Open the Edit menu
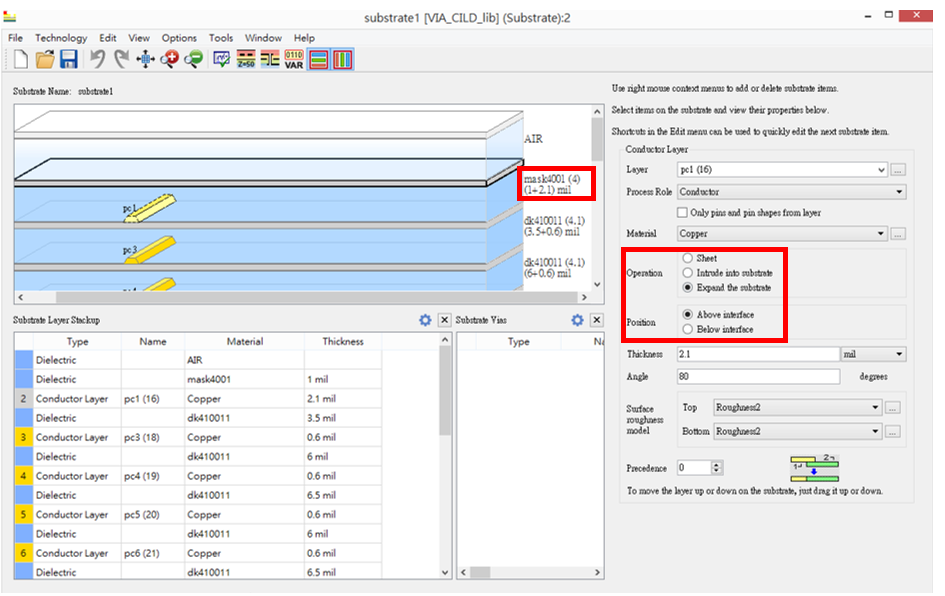The width and height of the screenshot is (945, 596). point(108,37)
